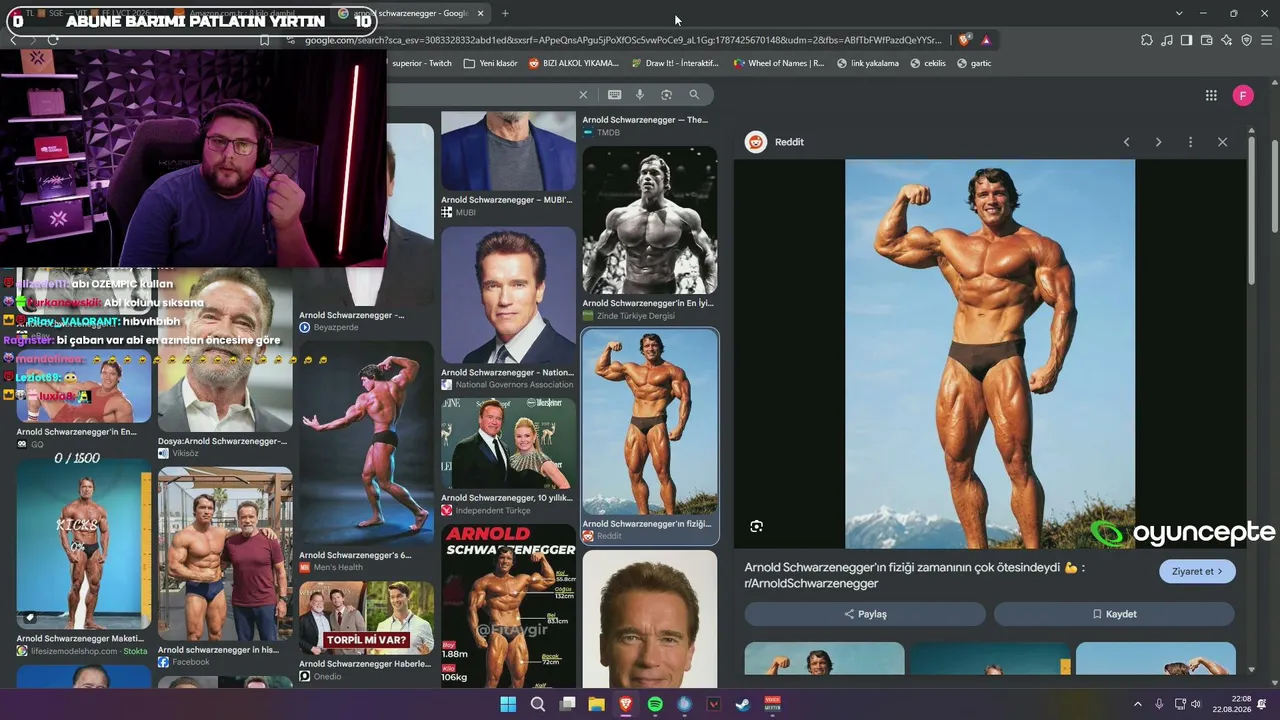Open the Independent Türkçe image result
Image resolution: width=1280 pixels, height=720 pixels.
point(508,443)
